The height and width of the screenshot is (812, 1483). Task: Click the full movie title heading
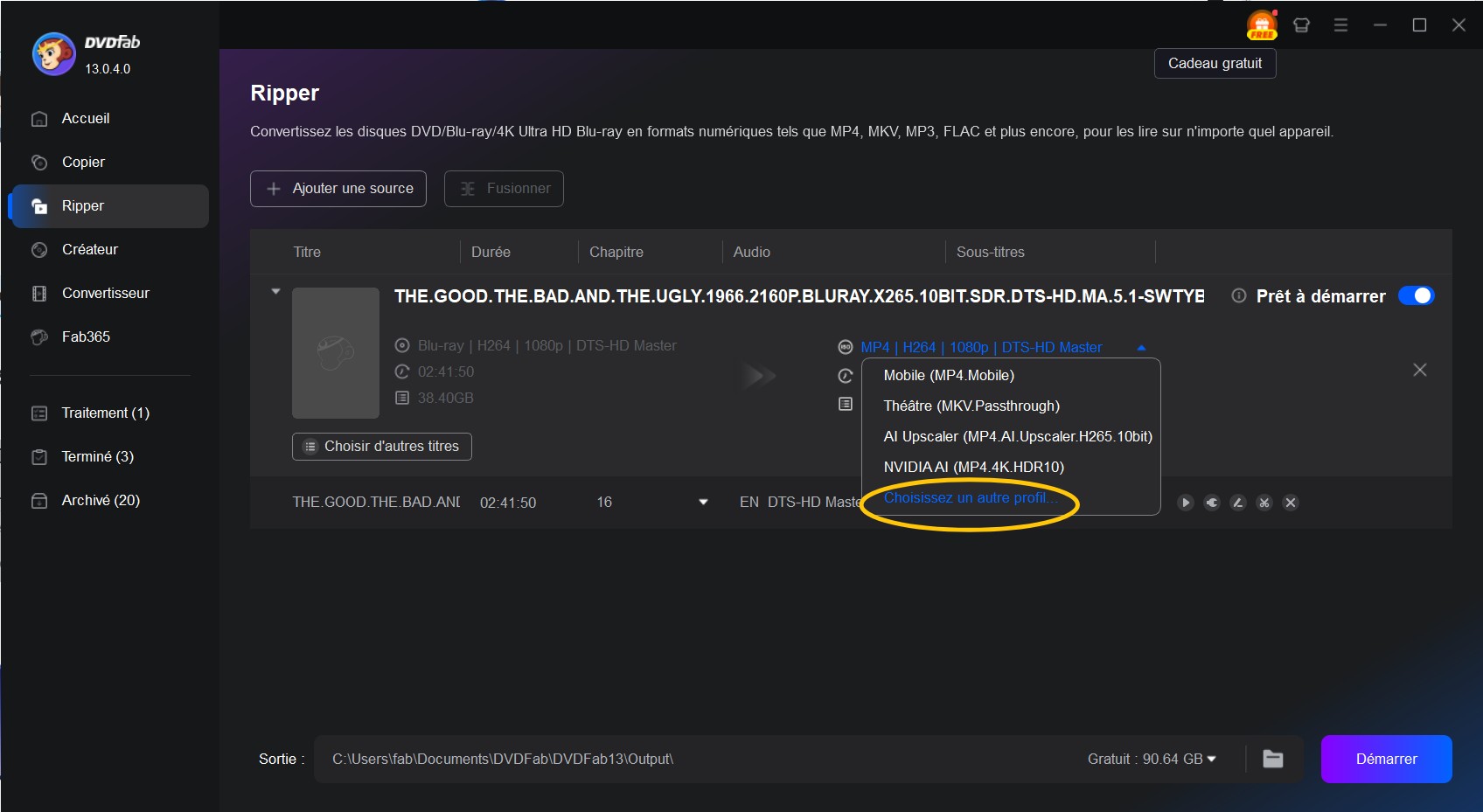click(x=799, y=296)
